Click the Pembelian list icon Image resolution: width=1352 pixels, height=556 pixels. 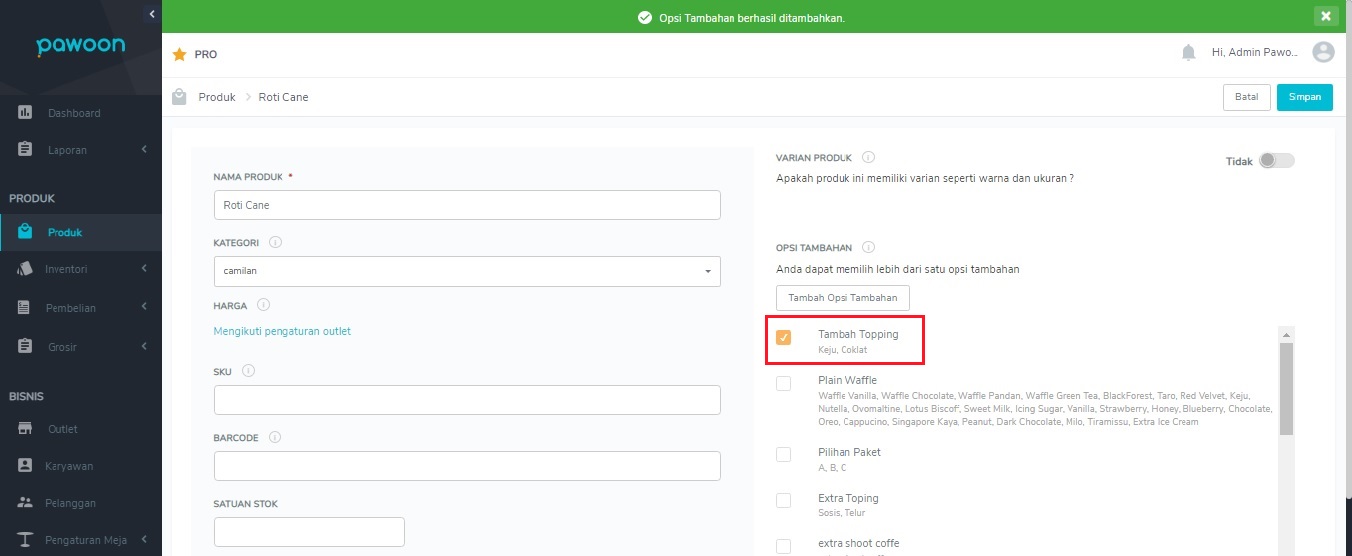[25, 308]
